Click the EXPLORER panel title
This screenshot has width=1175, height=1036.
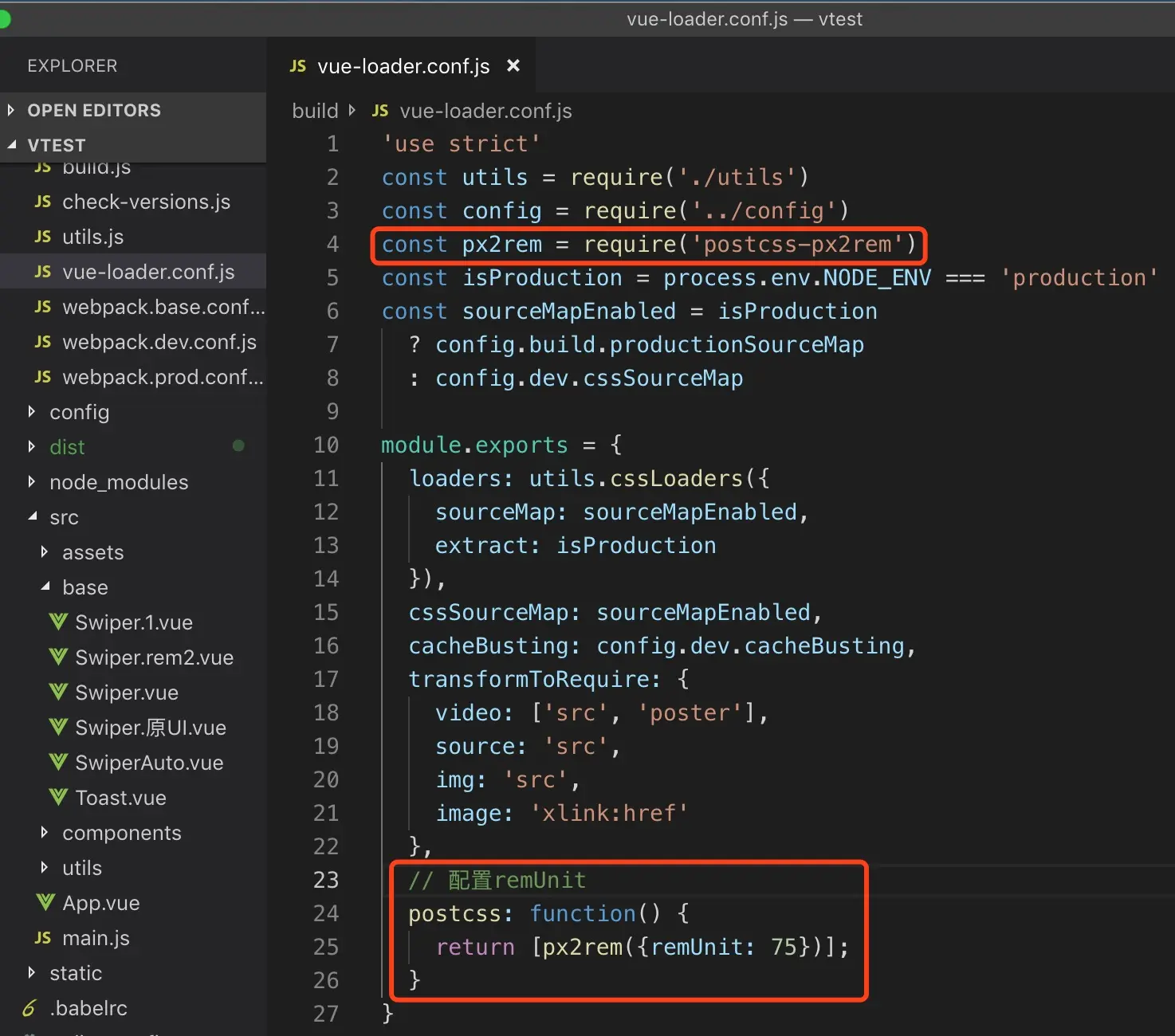tap(73, 66)
